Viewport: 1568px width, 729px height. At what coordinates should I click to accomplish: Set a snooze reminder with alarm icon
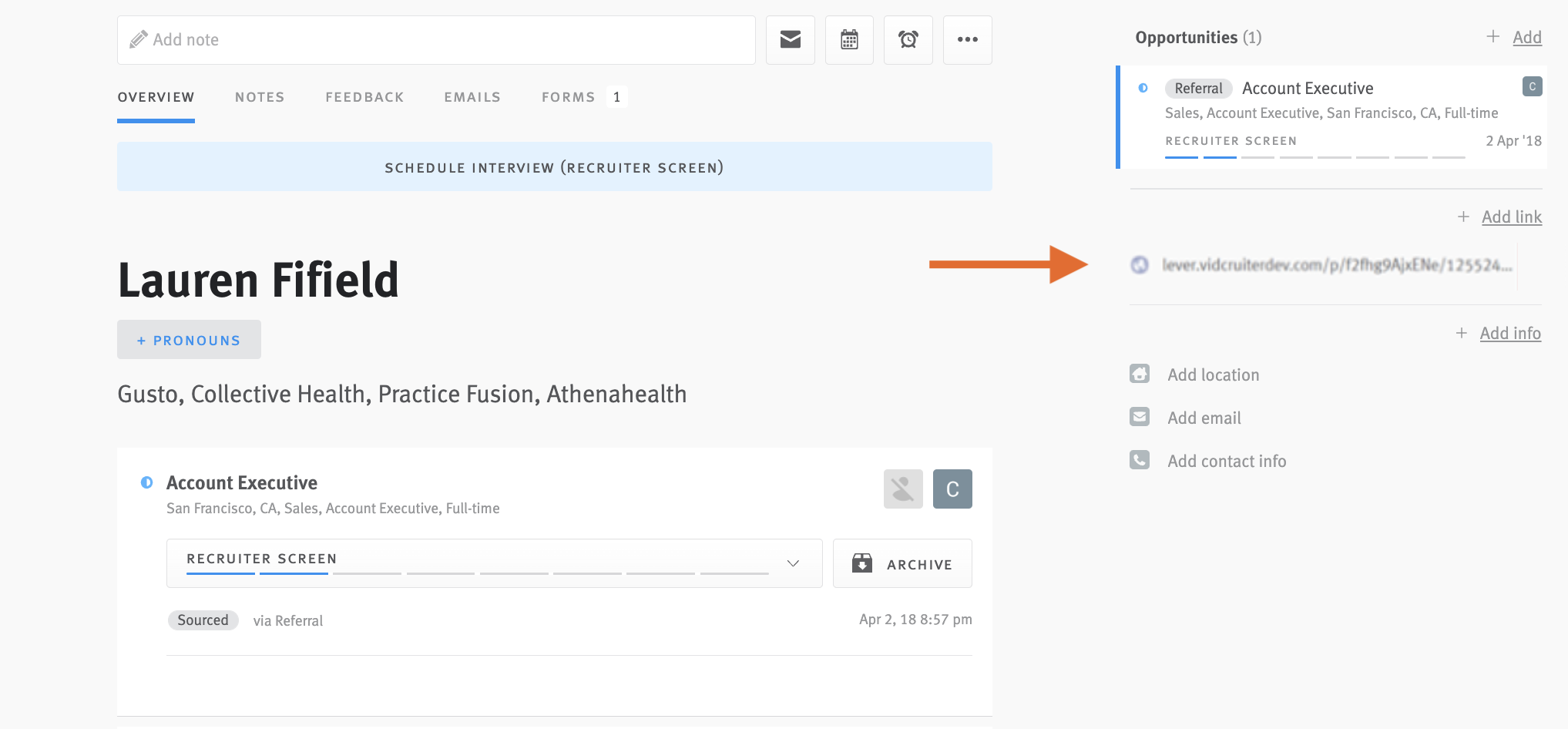coord(908,39)
